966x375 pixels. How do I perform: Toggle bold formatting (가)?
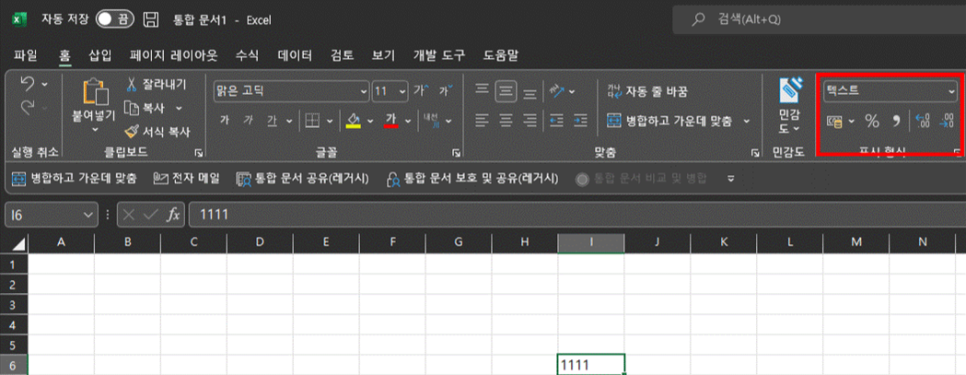point(224,121)
